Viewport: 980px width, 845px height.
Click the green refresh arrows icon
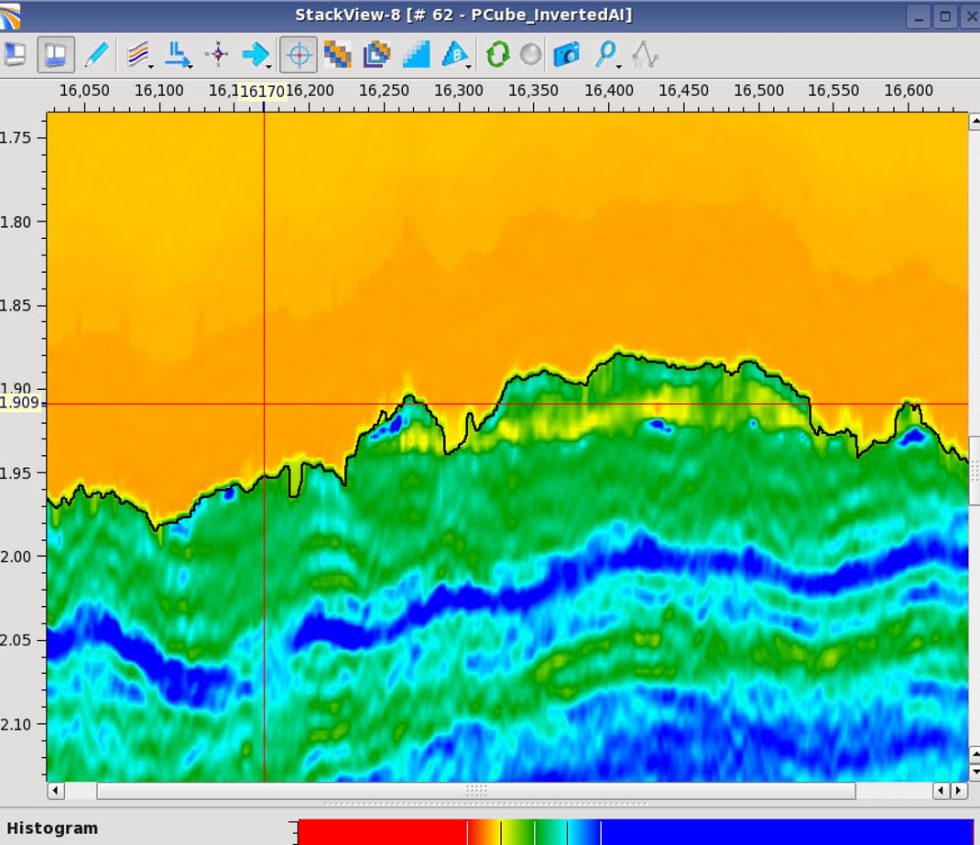point(497,54)
